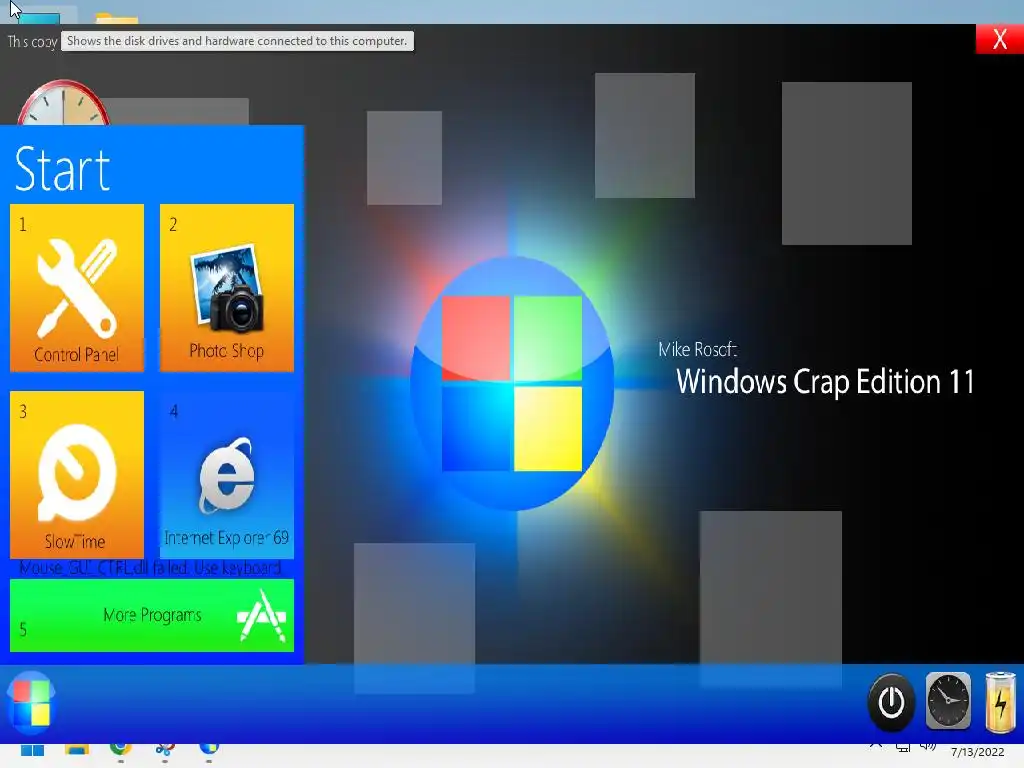1024x768 pixels.
Task: Launch the Internet Explorer 69 tile
Action: tap(227, 474)
